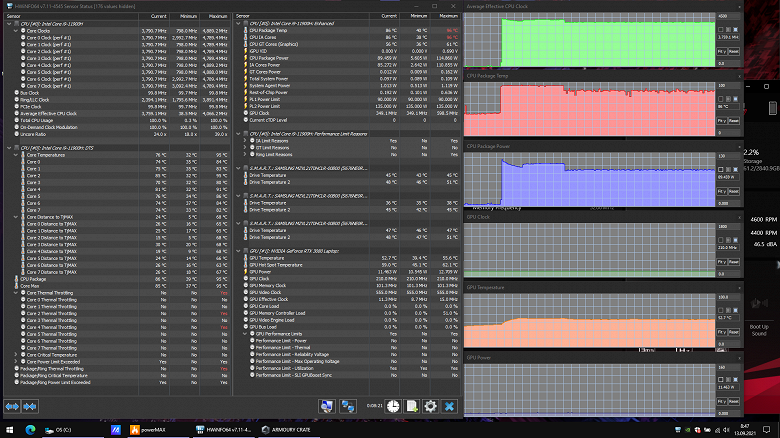
Task: Collapse the Core Temperatures node
Action: click(16, 155)
